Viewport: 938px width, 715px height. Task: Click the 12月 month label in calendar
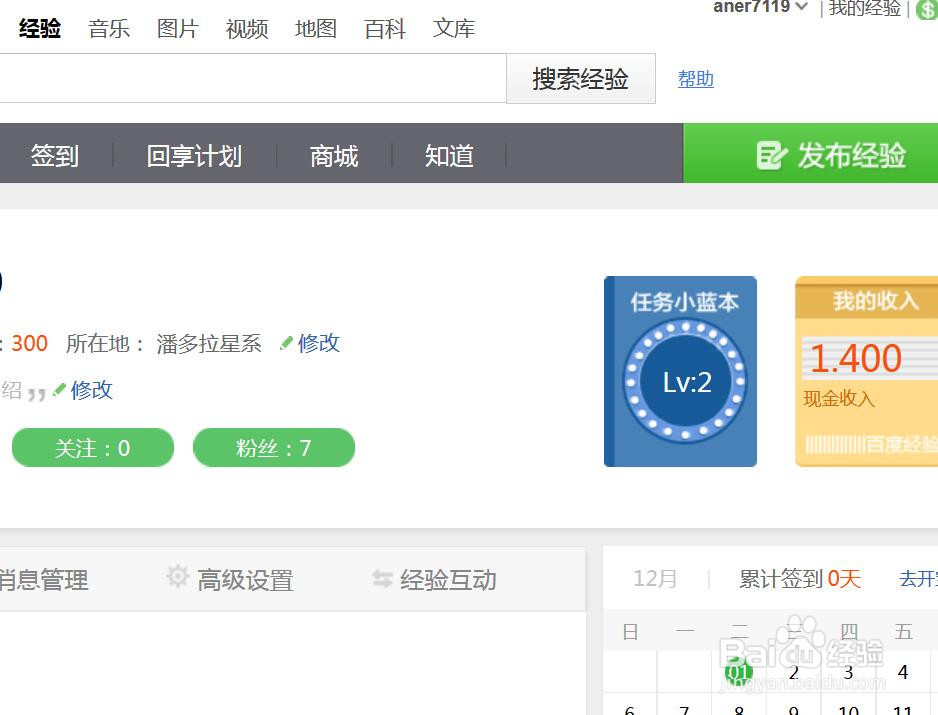(655, 579)
